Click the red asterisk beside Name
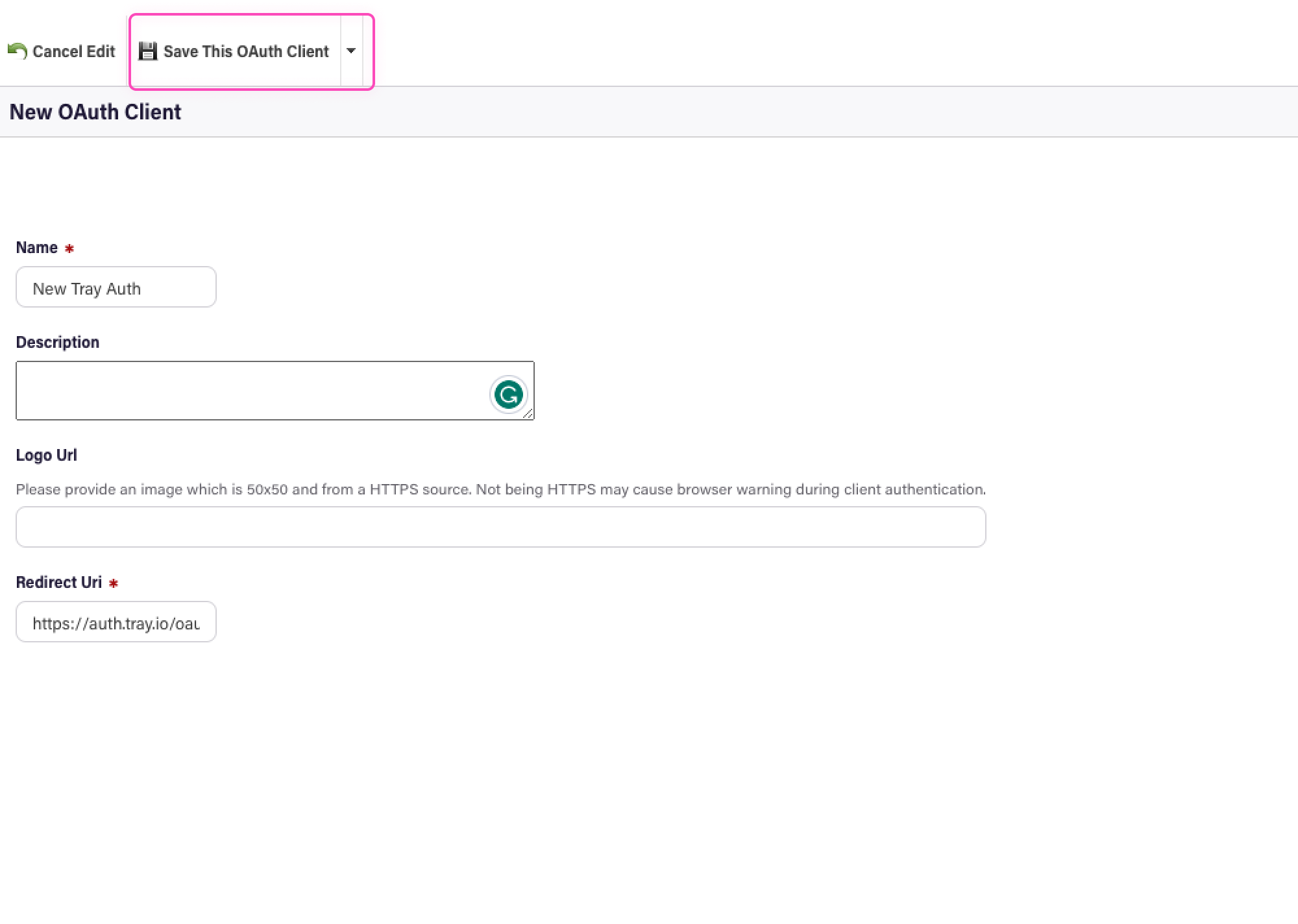The image size is (1298, 924). (x=69, y=249)
